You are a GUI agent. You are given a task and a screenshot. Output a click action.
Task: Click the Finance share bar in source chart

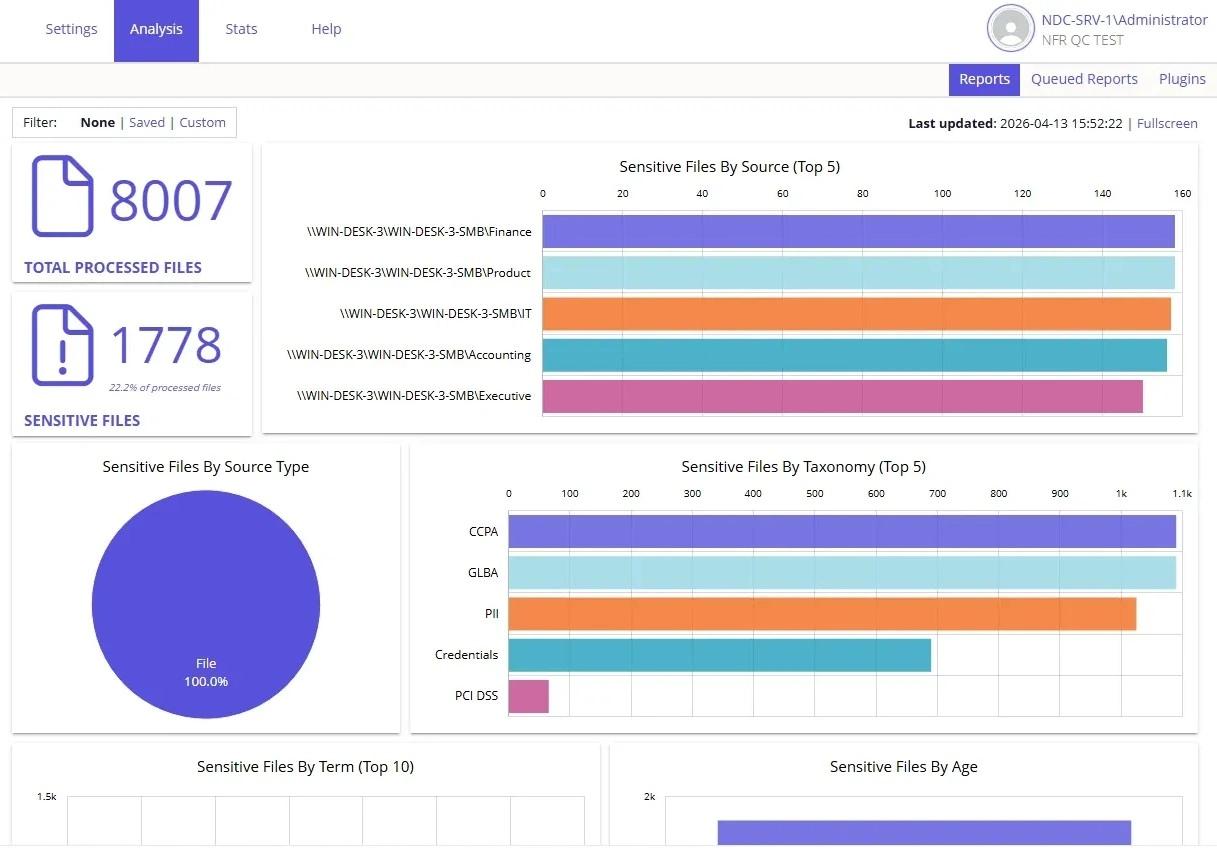859,232
